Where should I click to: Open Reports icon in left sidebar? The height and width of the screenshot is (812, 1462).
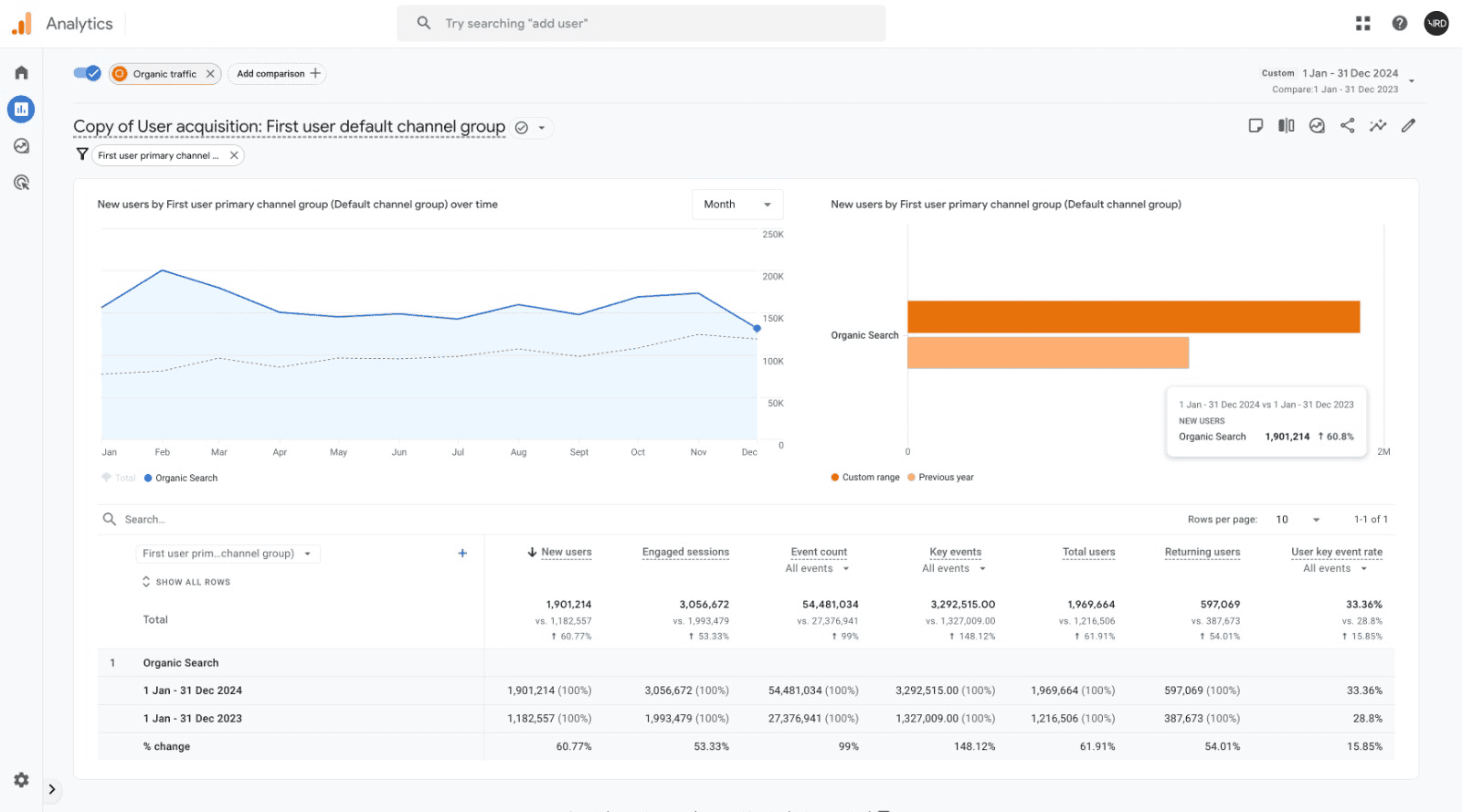click(21, 110)
